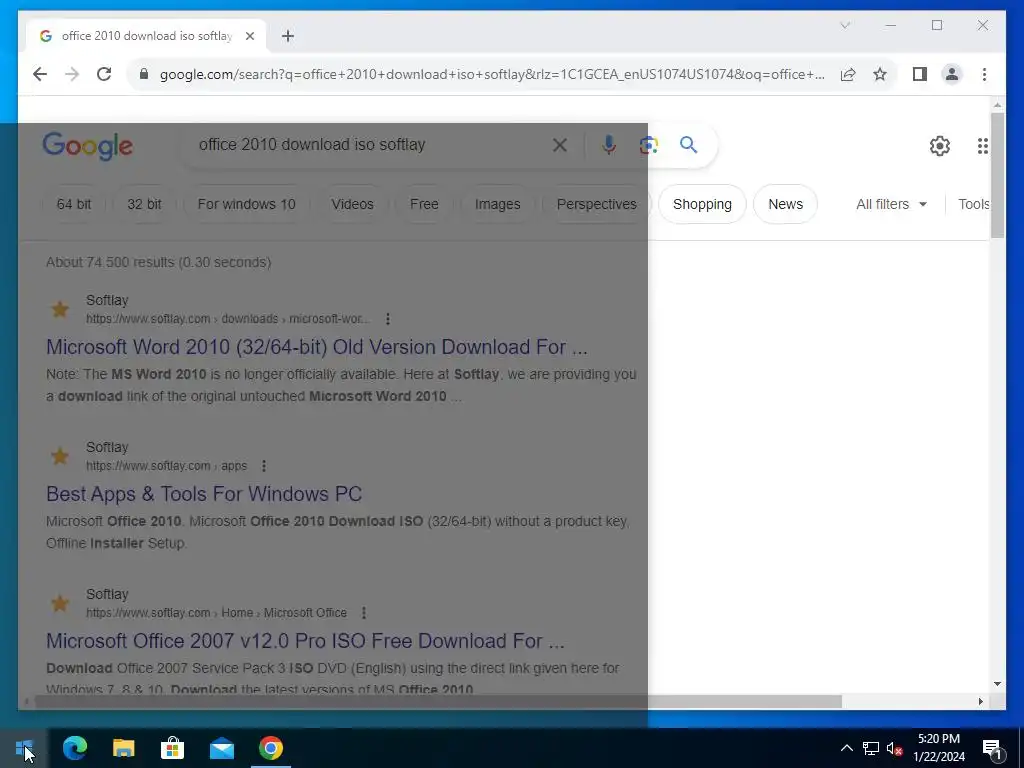
Task: Open network status in the system tray
Action: [871, 748]
